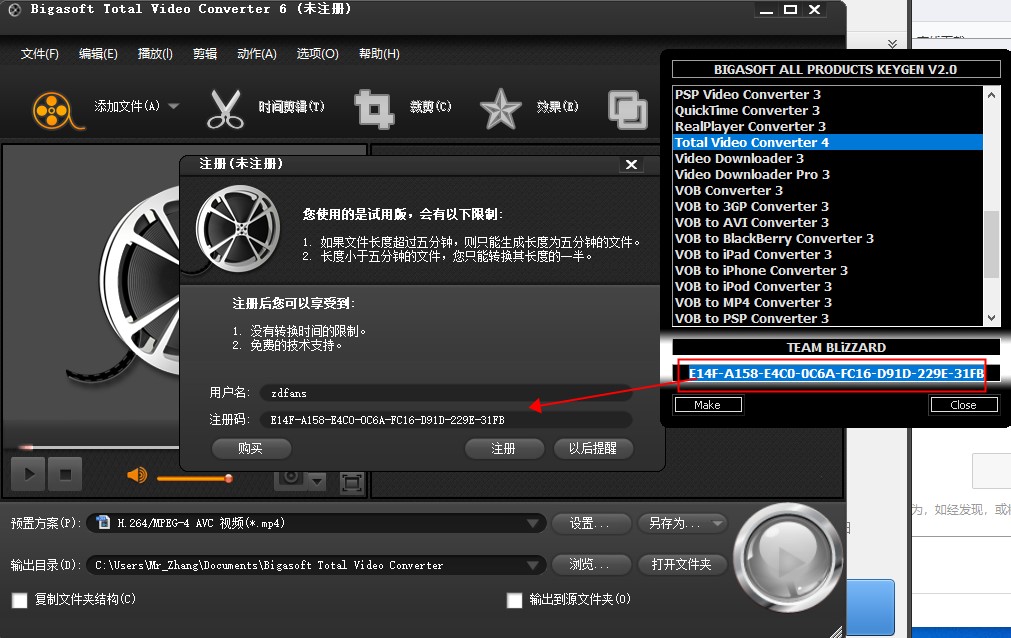Viewport: 1011px width, 638px height.
Task: Open the 另存为... dropdown button
Action: [682, 523]
